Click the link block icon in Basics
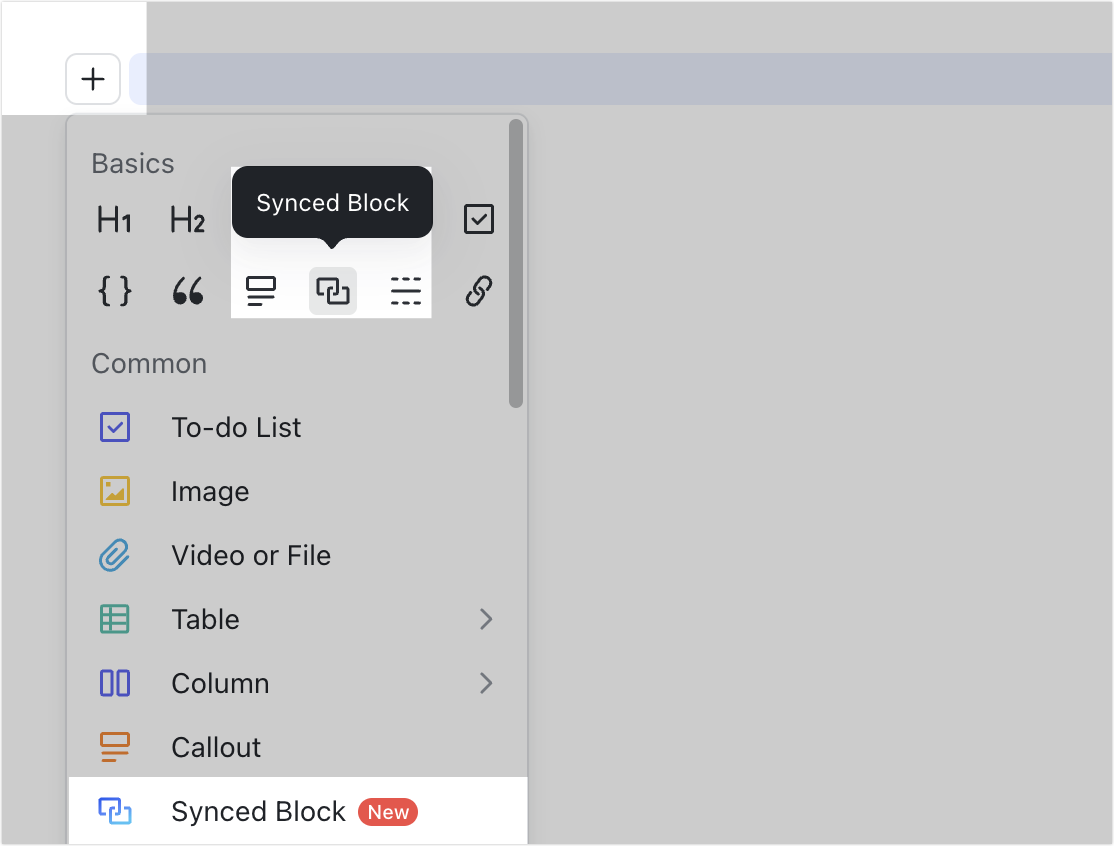The height and width of the screenshot is (846, 1114). pos(478,291)
